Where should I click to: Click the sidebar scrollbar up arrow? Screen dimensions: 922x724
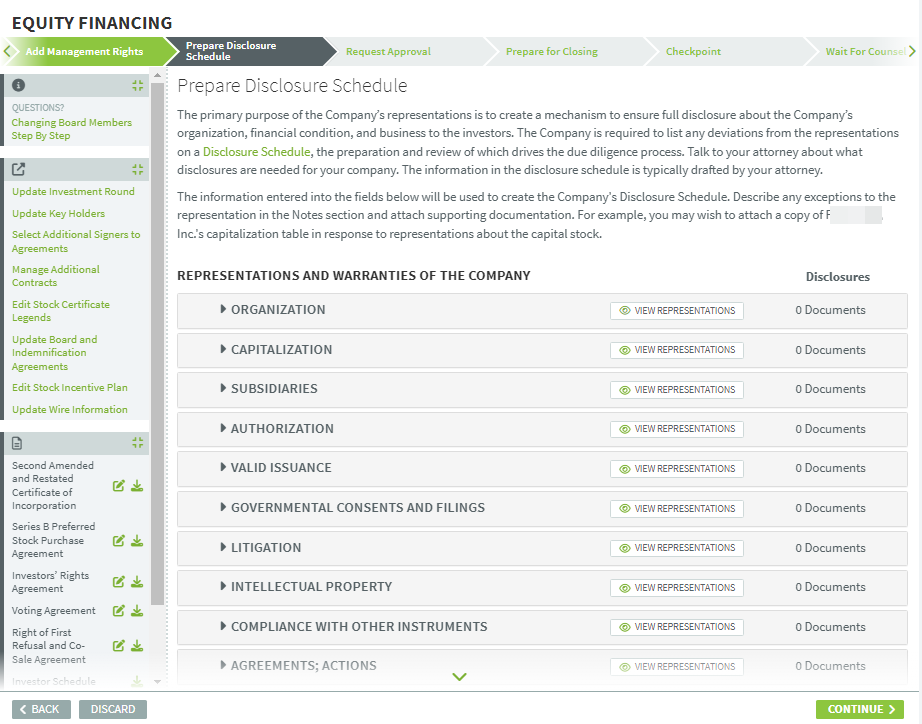click(157, 75)
